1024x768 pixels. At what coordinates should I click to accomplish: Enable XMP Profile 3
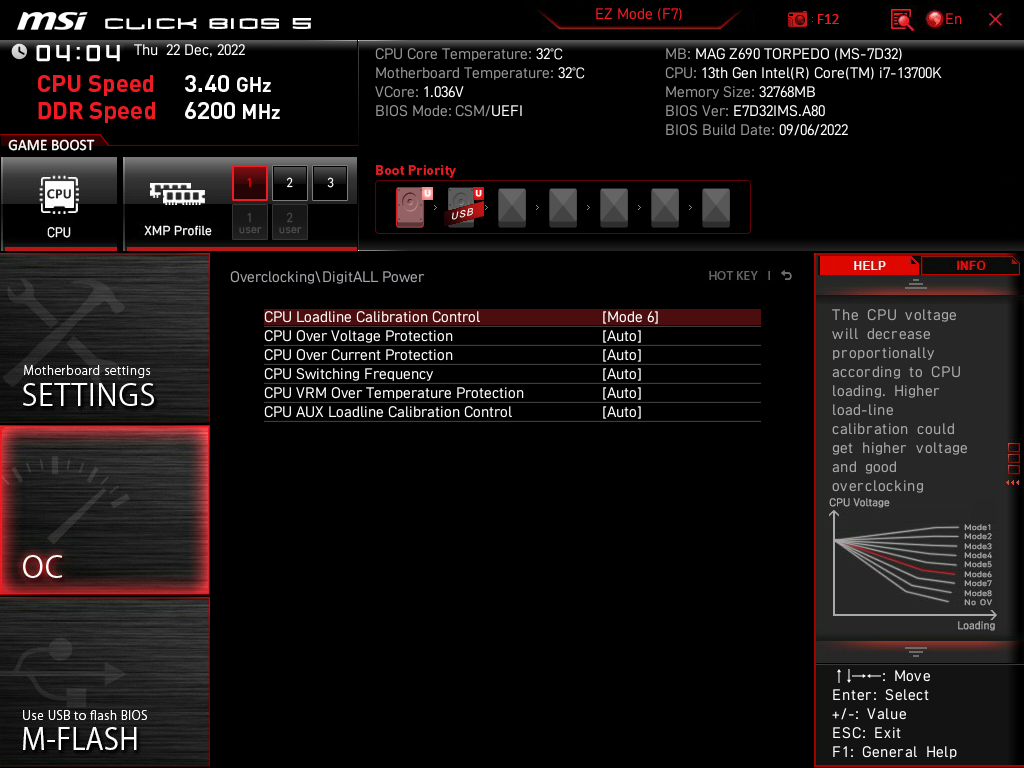coord(330,183)
